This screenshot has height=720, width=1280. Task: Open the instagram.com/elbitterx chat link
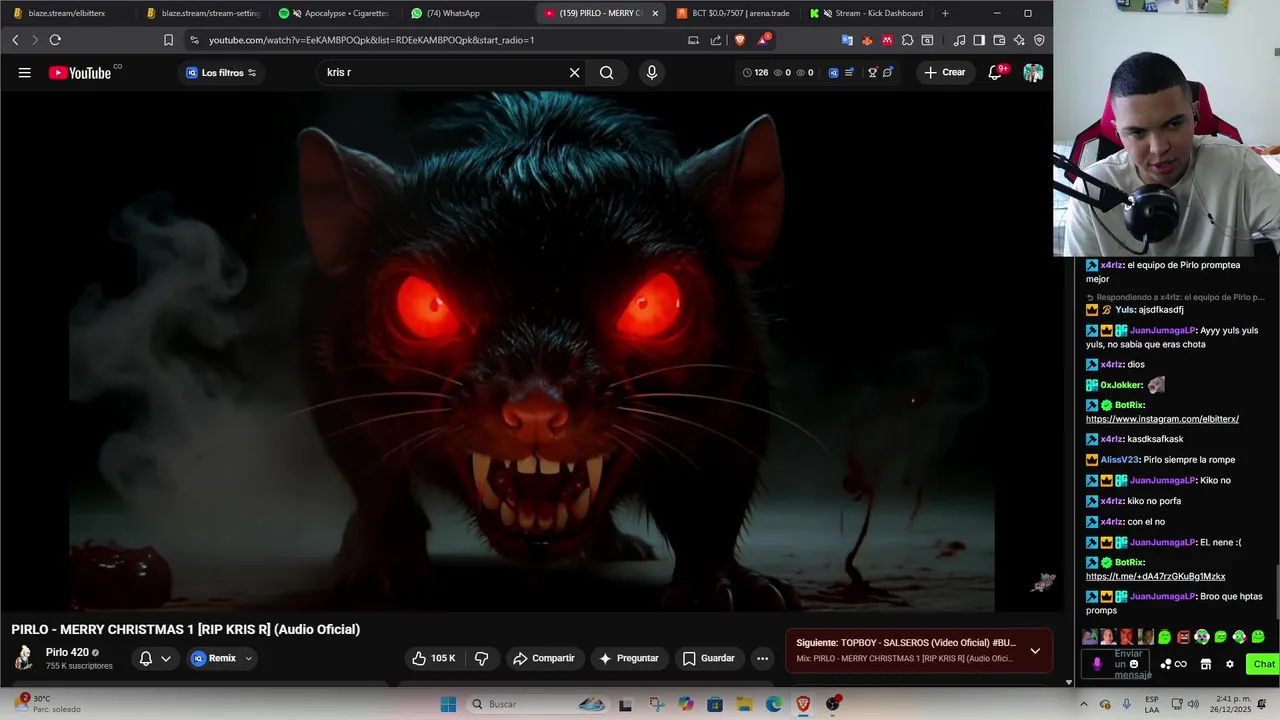tap(1162, 419)
